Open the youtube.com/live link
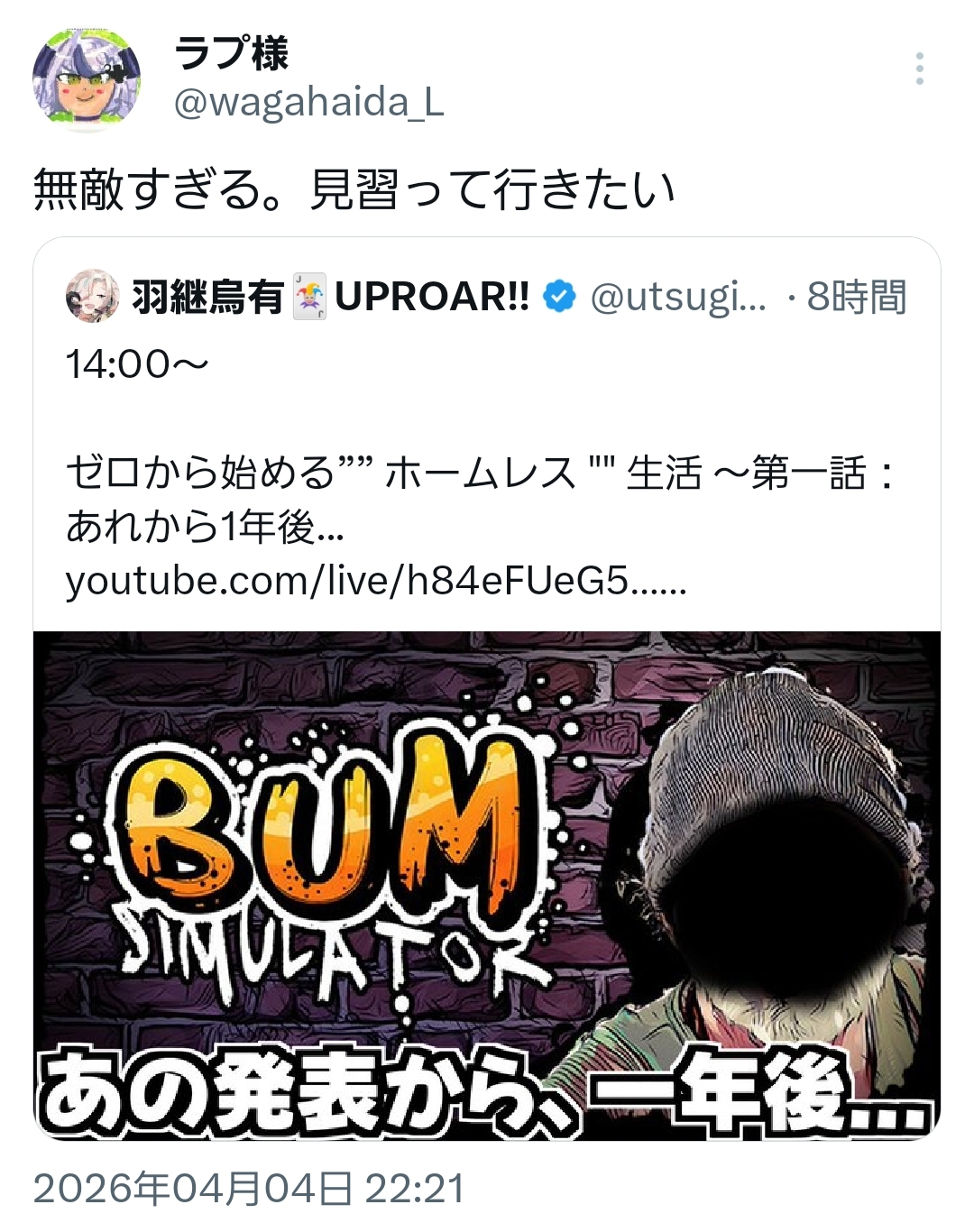974x1232 pixels. [376, 582]
